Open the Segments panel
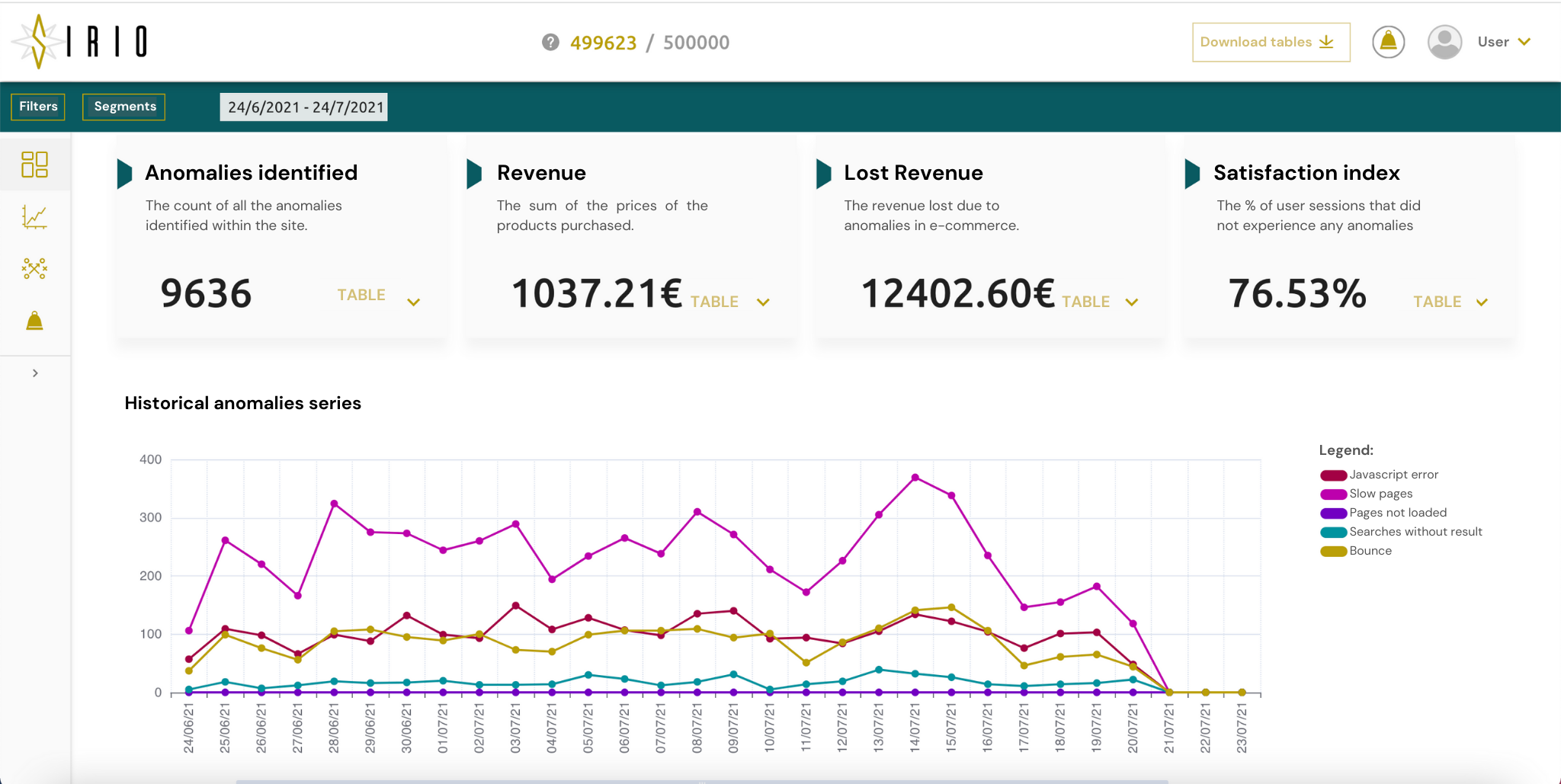Screen dimensions: 1561x784 pyautogui.click(x=124, y=107)
